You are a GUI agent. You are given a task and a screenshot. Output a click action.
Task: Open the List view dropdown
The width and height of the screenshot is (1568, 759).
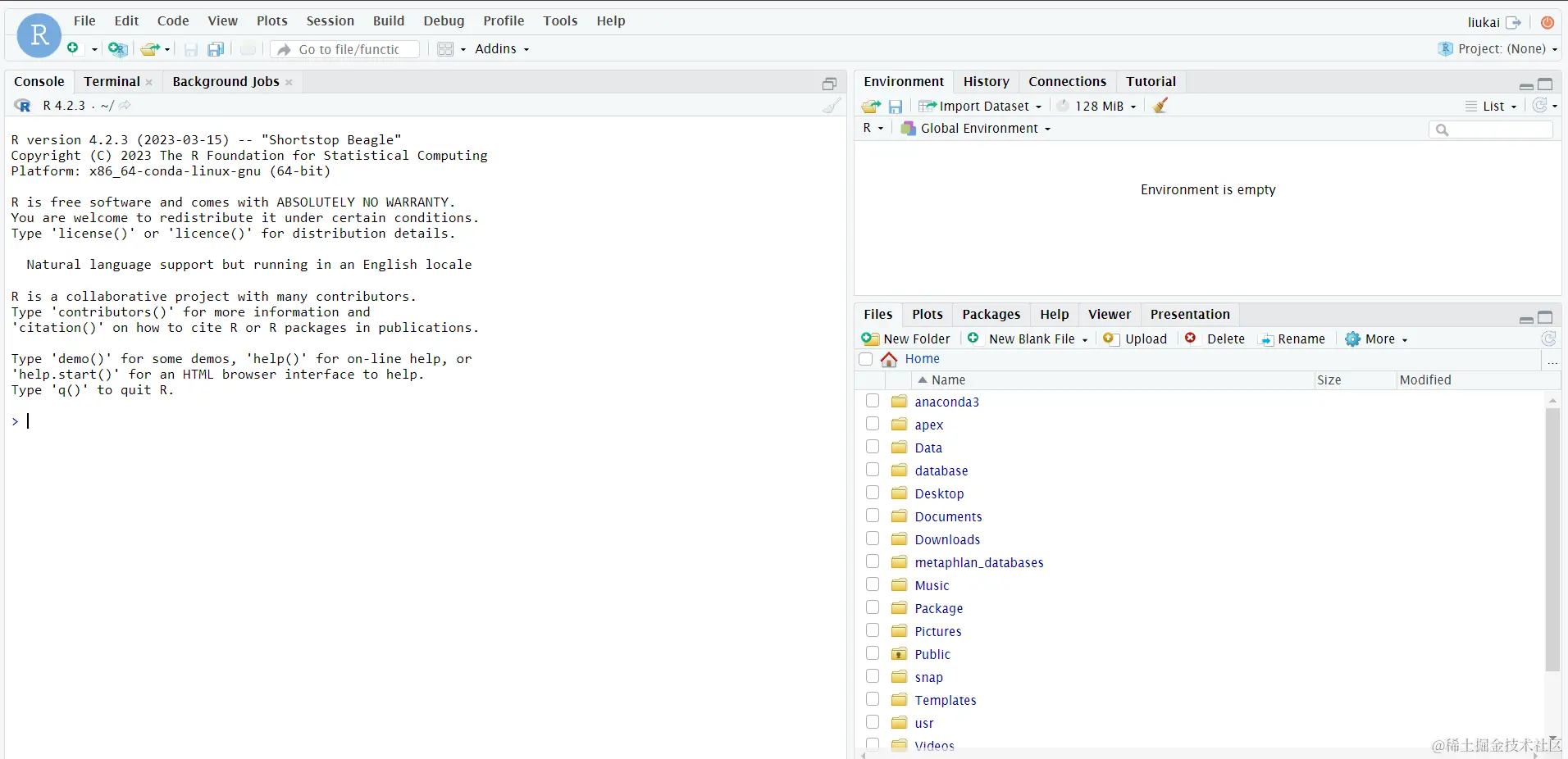pyautogui.click(x=1492, y=107)
